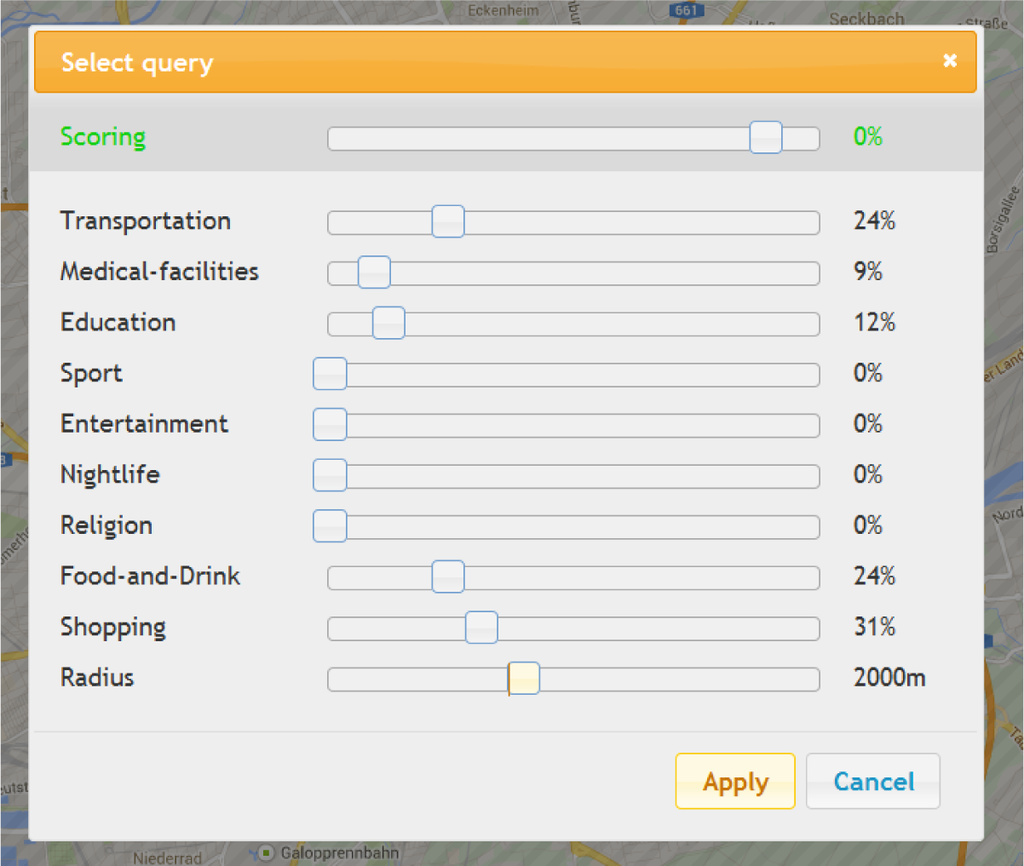Click the Scoring slider handle

pos(766,137)
